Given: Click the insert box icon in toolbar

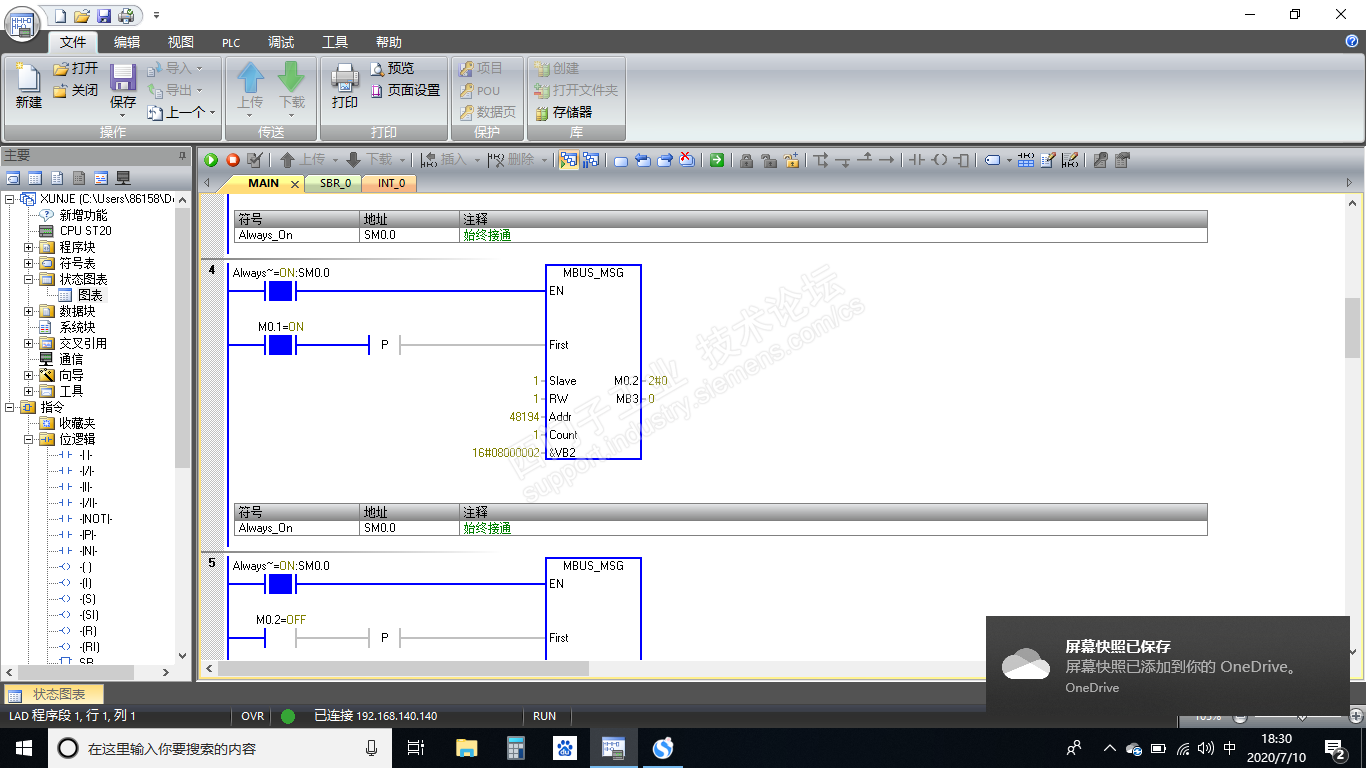Looking at the screenshot, I should (961, 160).
